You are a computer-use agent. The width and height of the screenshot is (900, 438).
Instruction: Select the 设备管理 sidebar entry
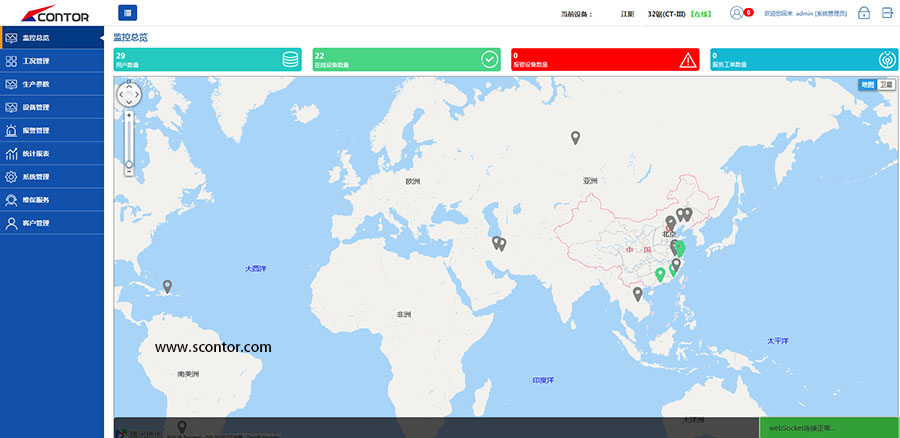tap(52, 107)
